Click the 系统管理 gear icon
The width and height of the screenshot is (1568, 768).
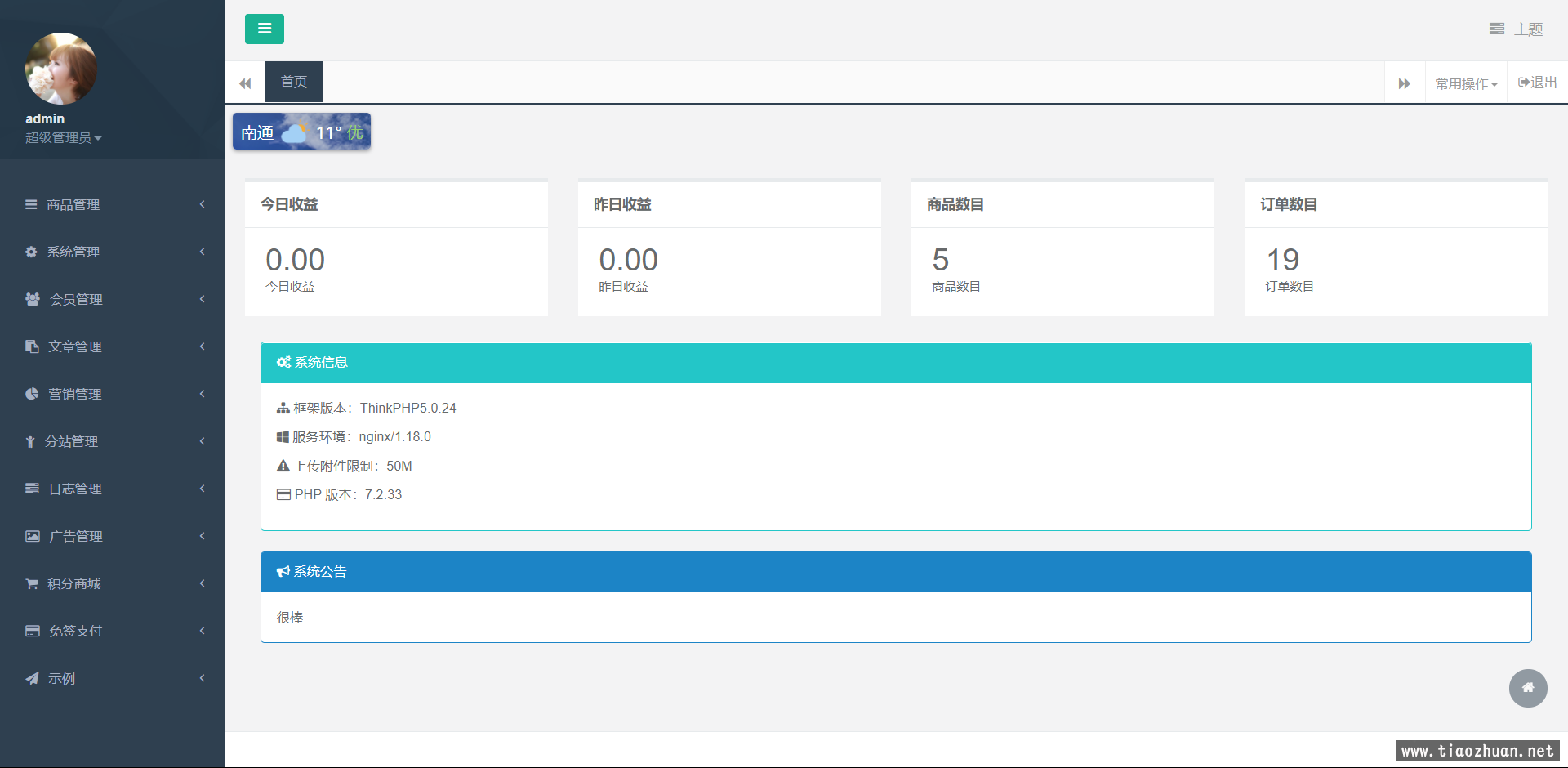[x=31, y=252]
